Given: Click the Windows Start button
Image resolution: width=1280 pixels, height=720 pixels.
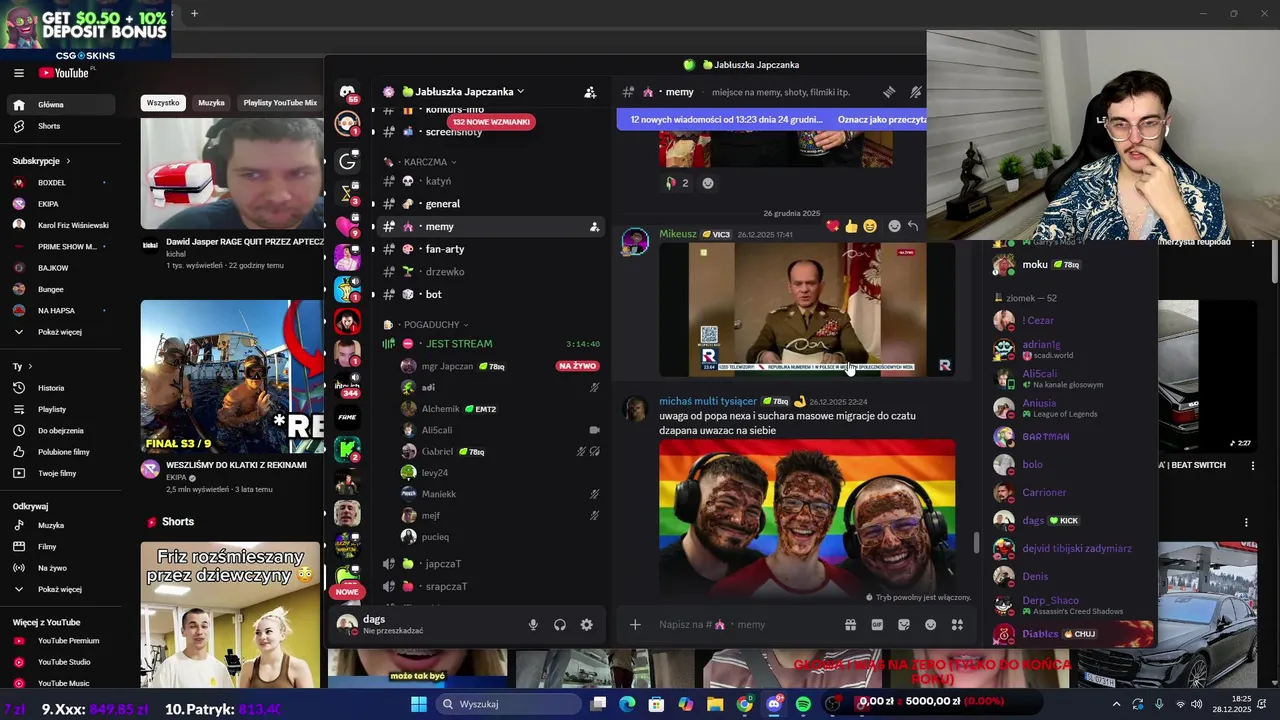Looking at the screenshot, I should pyautogui.click(x=419, y=704).
